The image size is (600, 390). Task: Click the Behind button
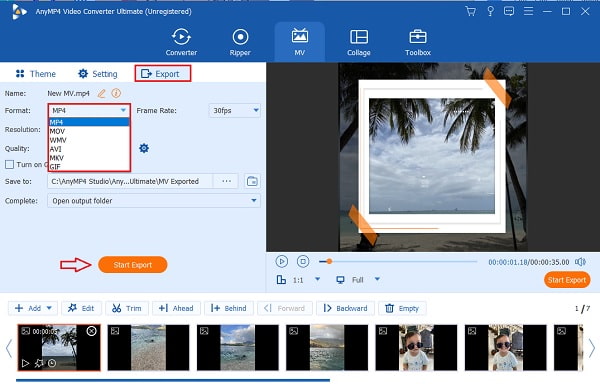pos(229,308)
